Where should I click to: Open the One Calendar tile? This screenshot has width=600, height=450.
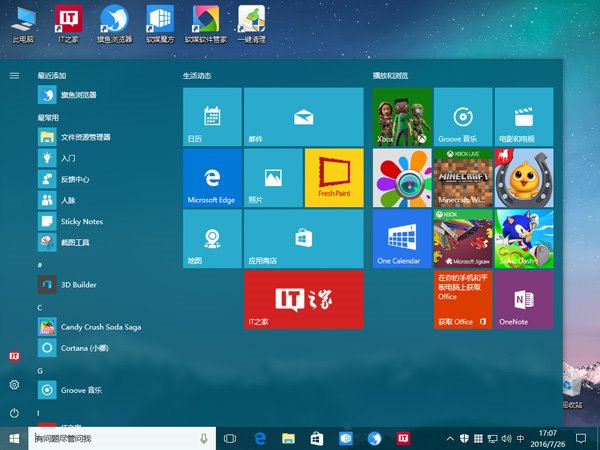tap(402, 239)
